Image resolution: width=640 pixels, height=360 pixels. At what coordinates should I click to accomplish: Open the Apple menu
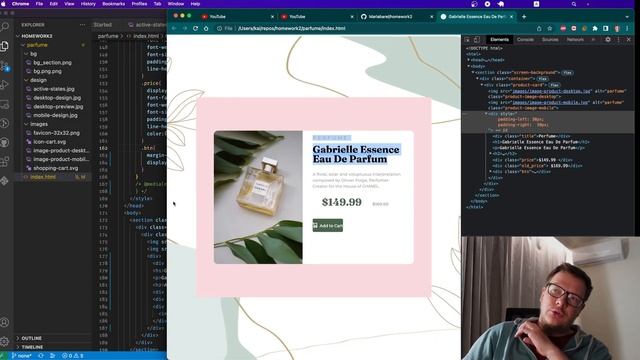(x=2, y=4)
